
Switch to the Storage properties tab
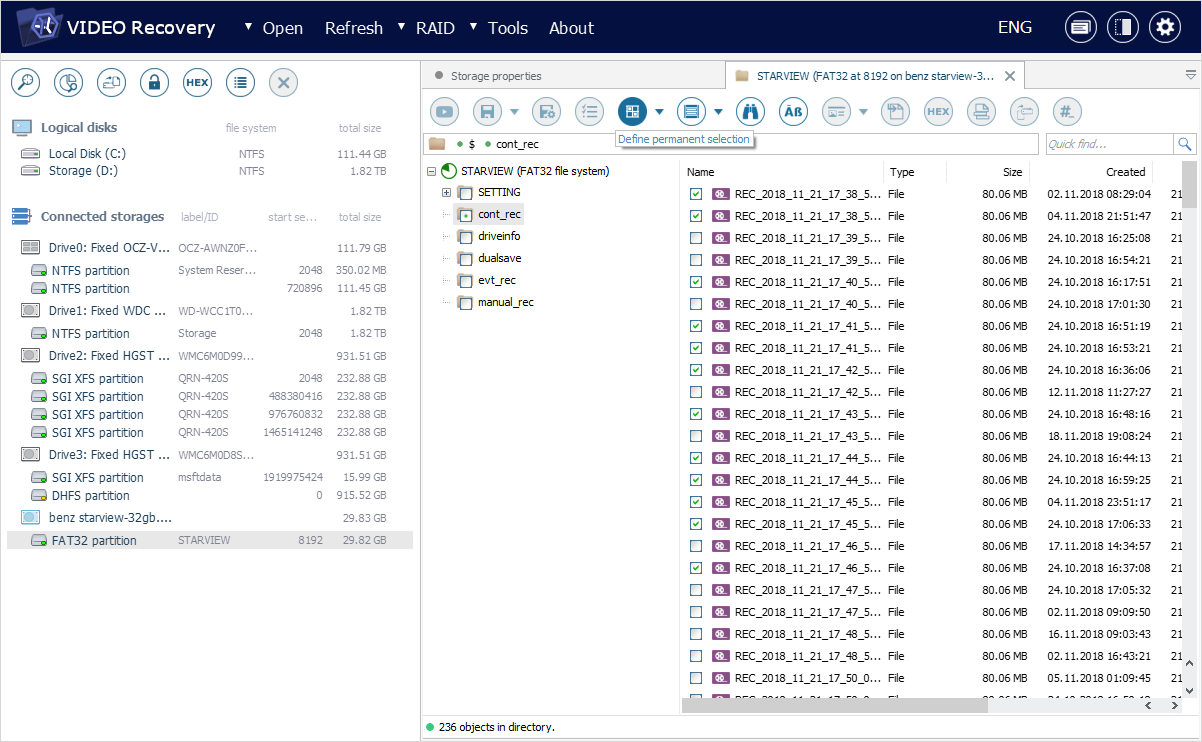point(495,76)
